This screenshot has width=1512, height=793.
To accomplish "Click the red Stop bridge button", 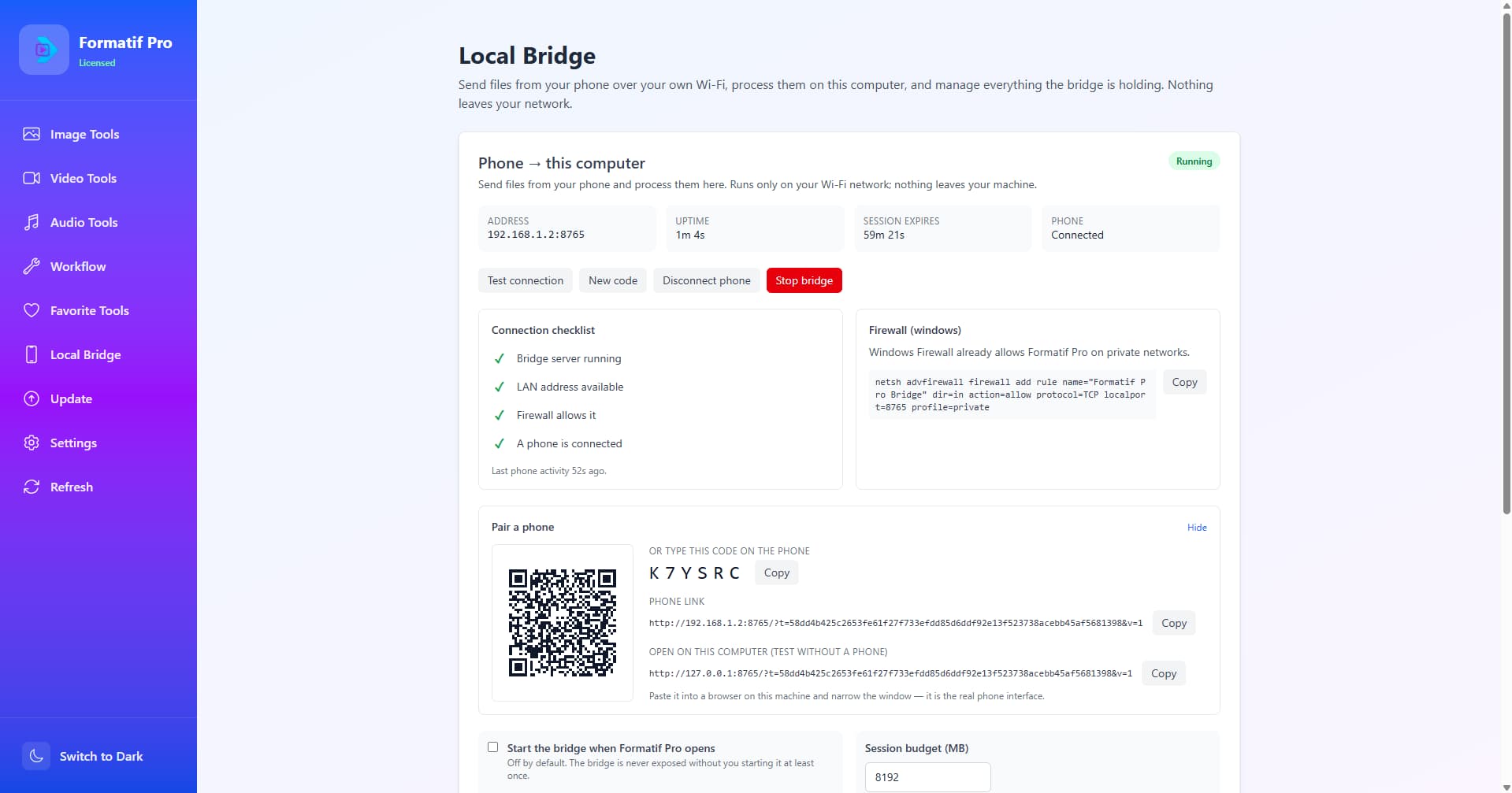I will coord(804,280).
